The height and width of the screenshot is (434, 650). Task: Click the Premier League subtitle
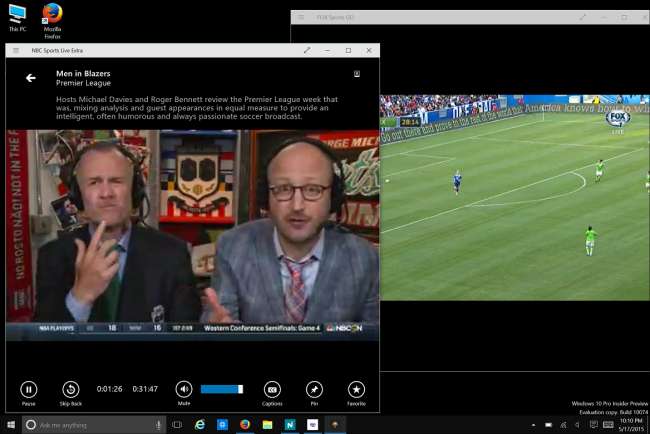[x=83, y=83]
